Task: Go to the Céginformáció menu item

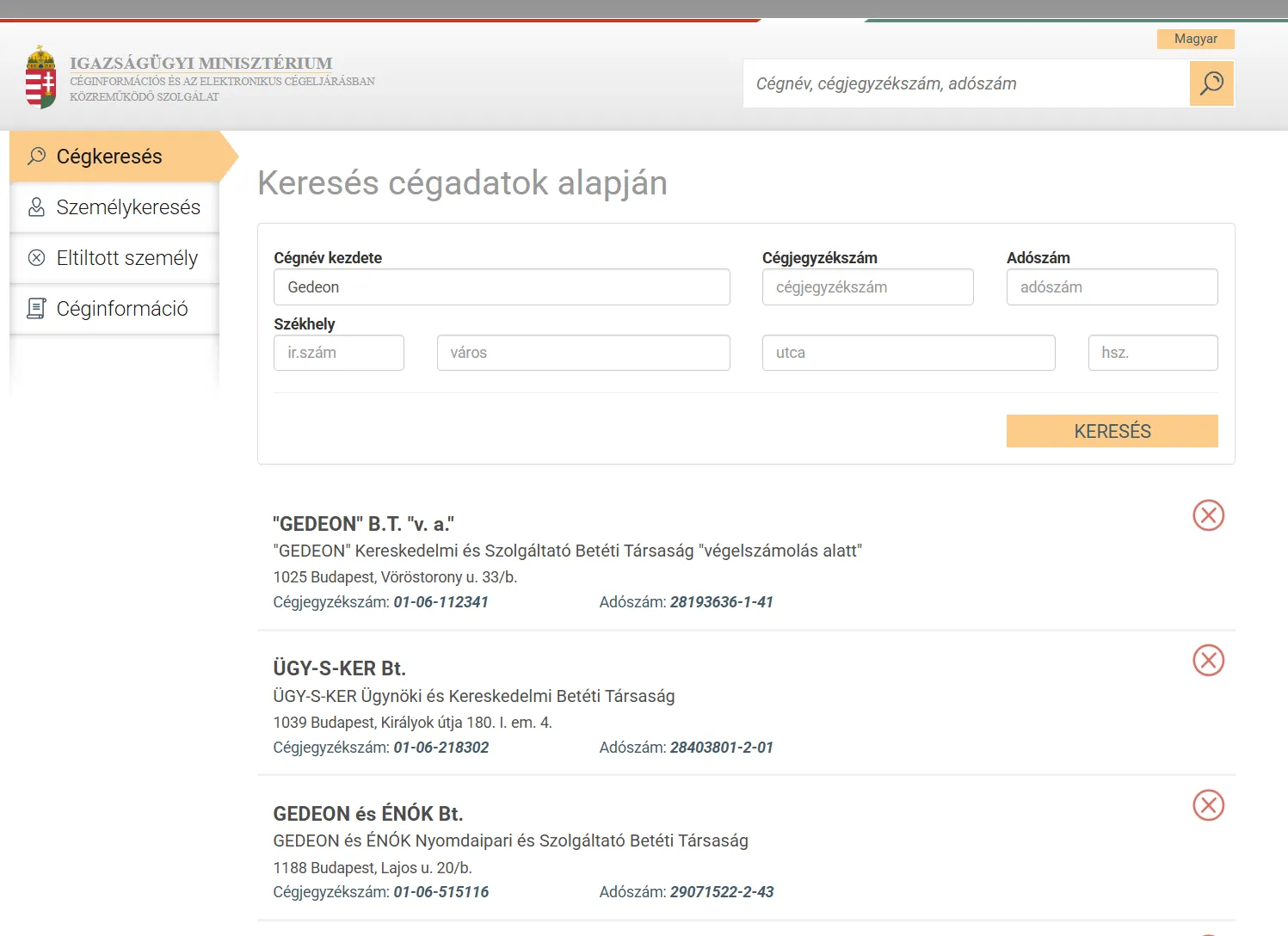Action: [114, 309]
